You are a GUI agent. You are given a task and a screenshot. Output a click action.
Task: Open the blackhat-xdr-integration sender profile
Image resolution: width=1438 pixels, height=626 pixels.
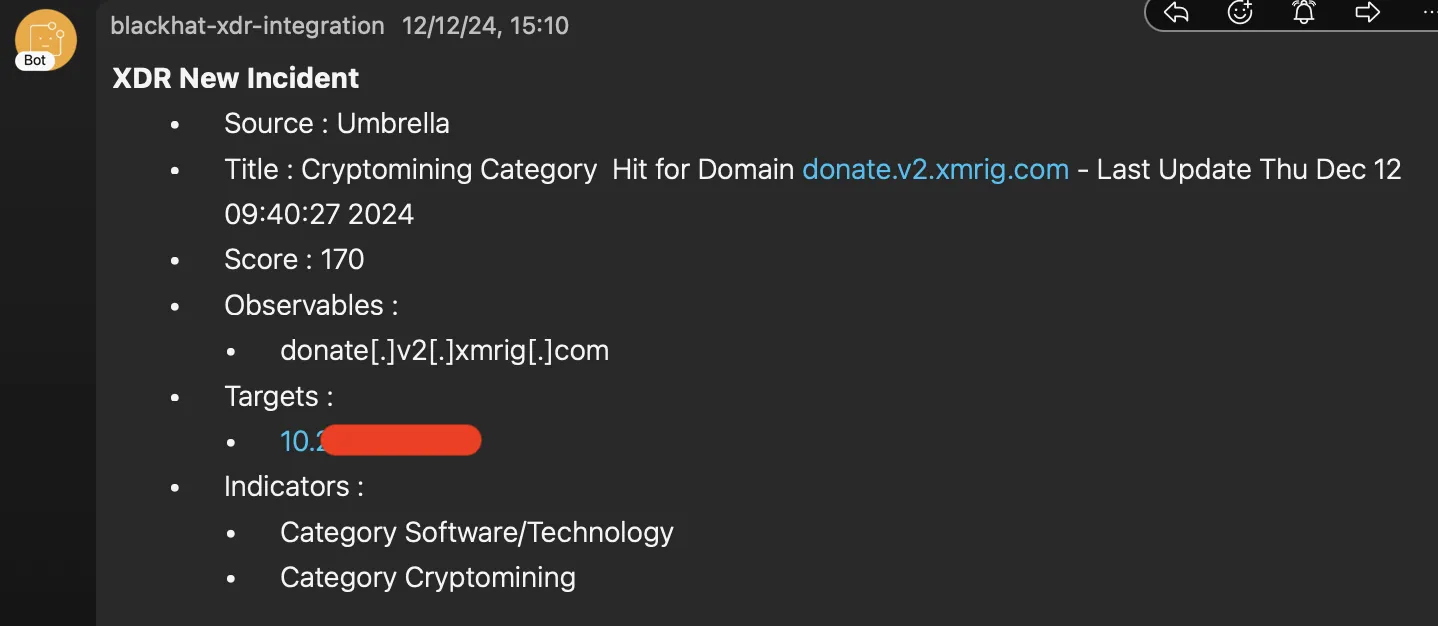pyautogui.click(x=247, y=26)
